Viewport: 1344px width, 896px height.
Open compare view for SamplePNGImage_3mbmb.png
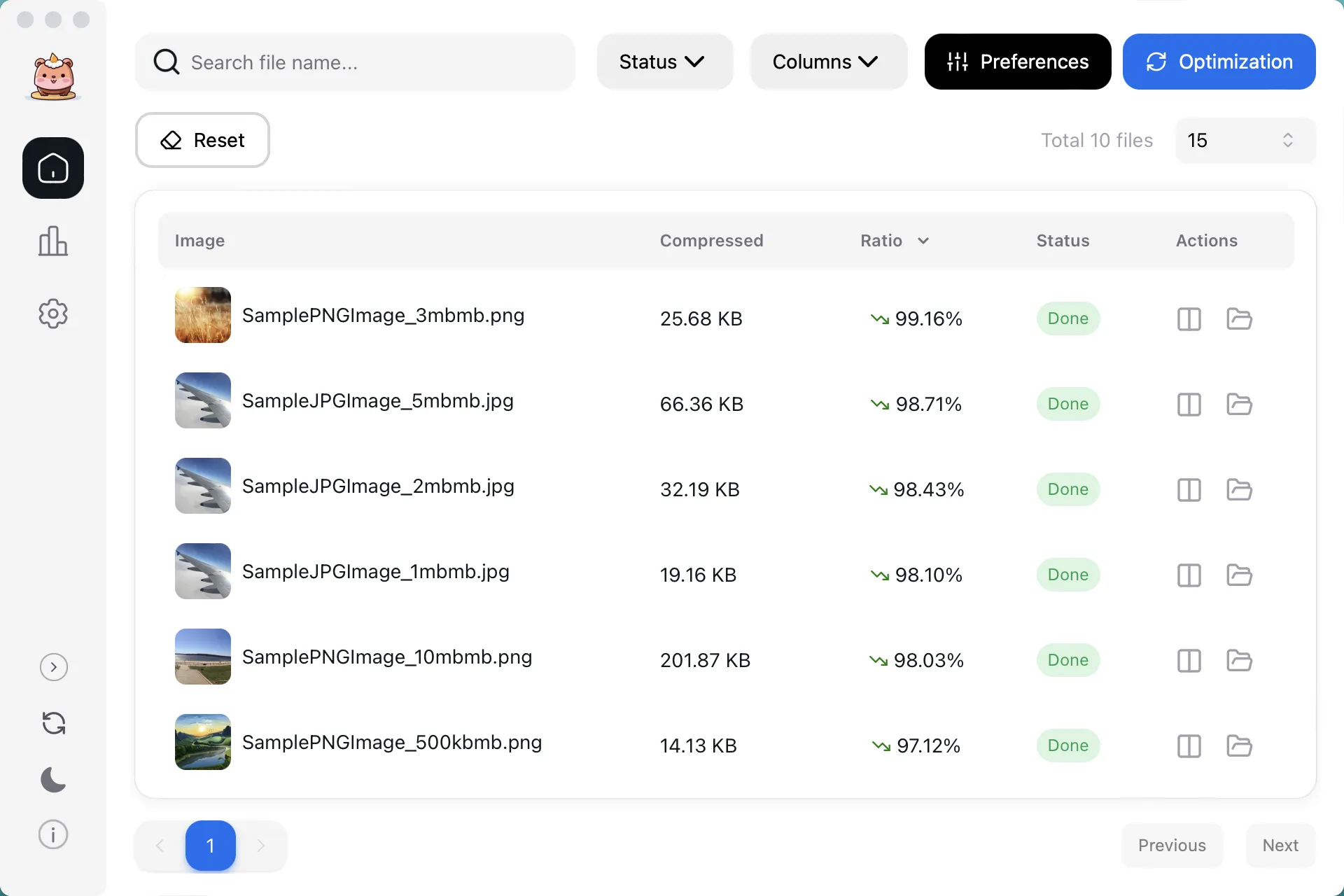pyautogui.click(x=1188, y=318)
